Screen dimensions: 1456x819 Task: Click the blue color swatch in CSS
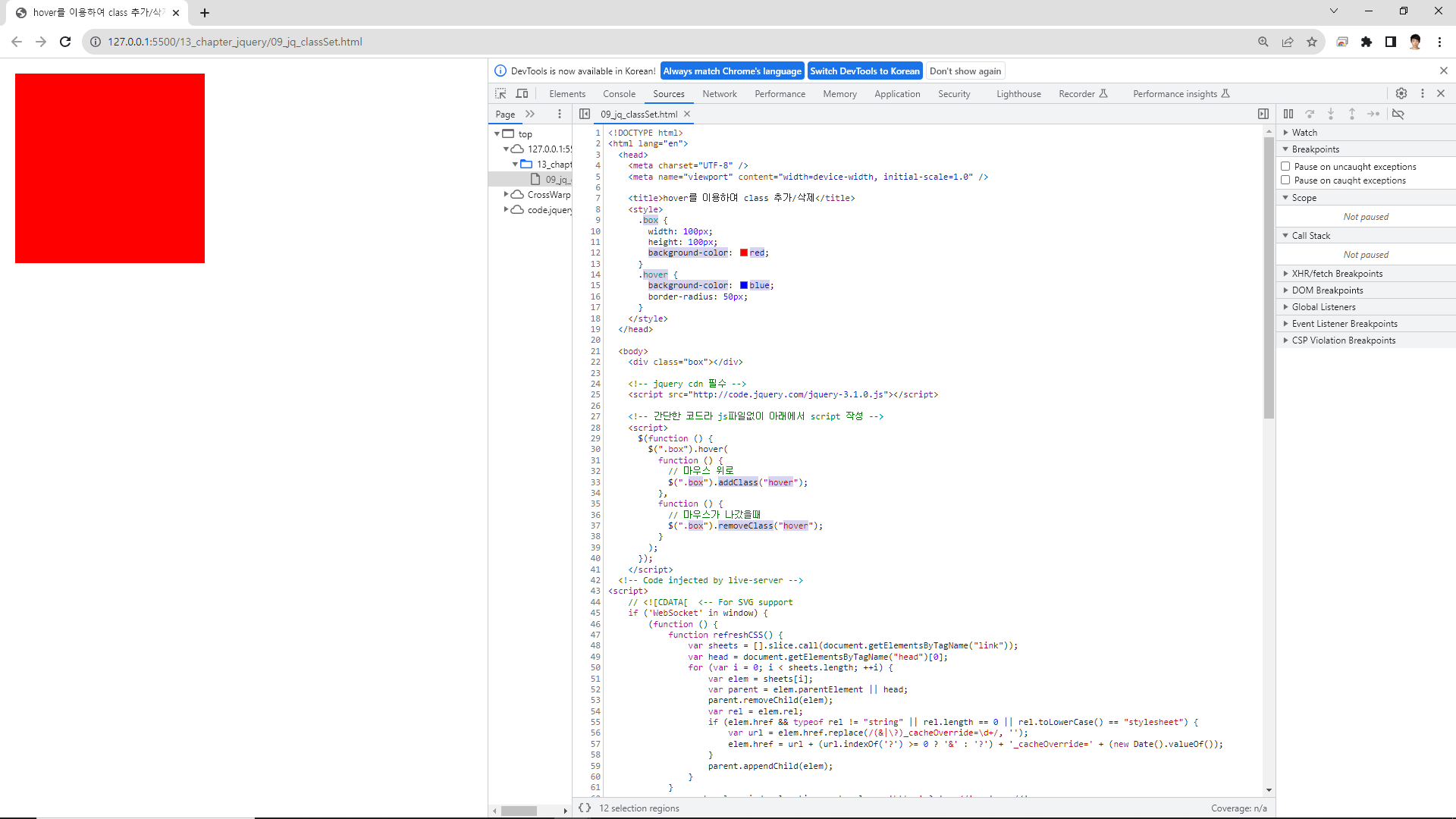744,286
